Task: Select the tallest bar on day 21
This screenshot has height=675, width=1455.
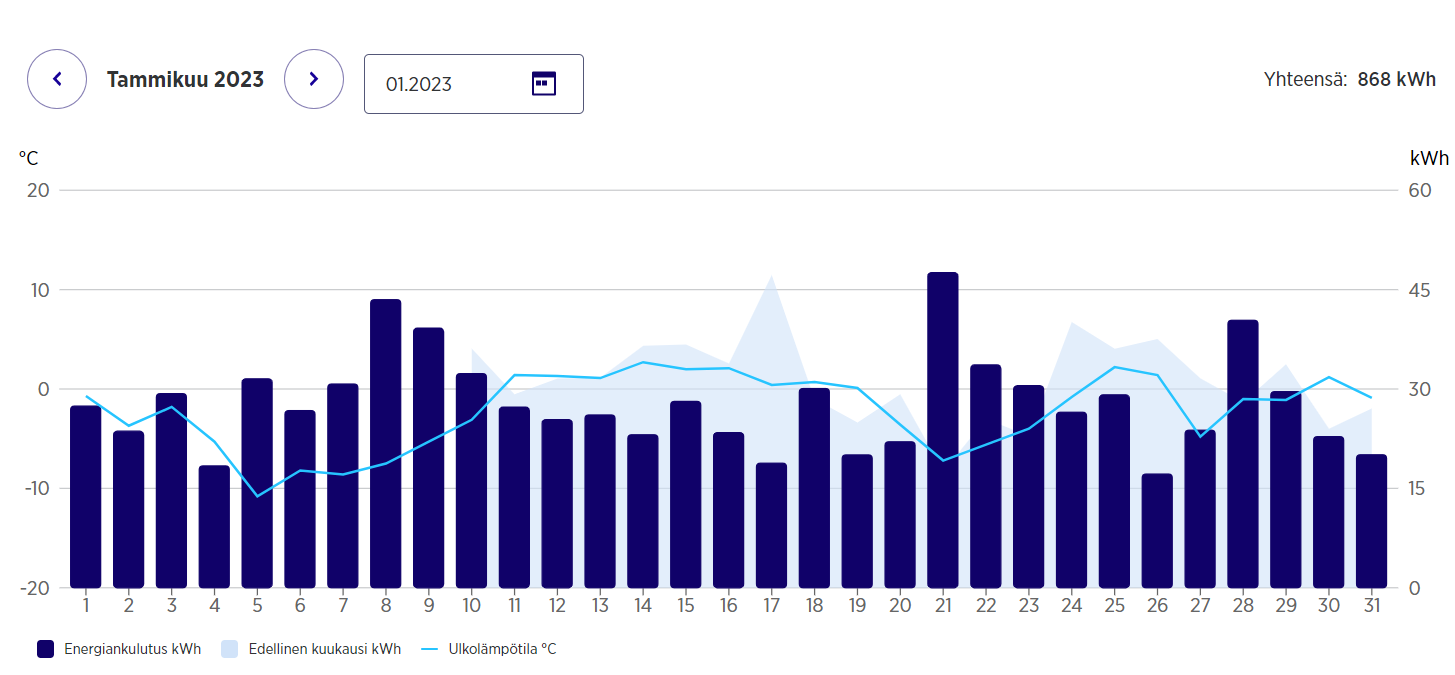Action: 942,430
